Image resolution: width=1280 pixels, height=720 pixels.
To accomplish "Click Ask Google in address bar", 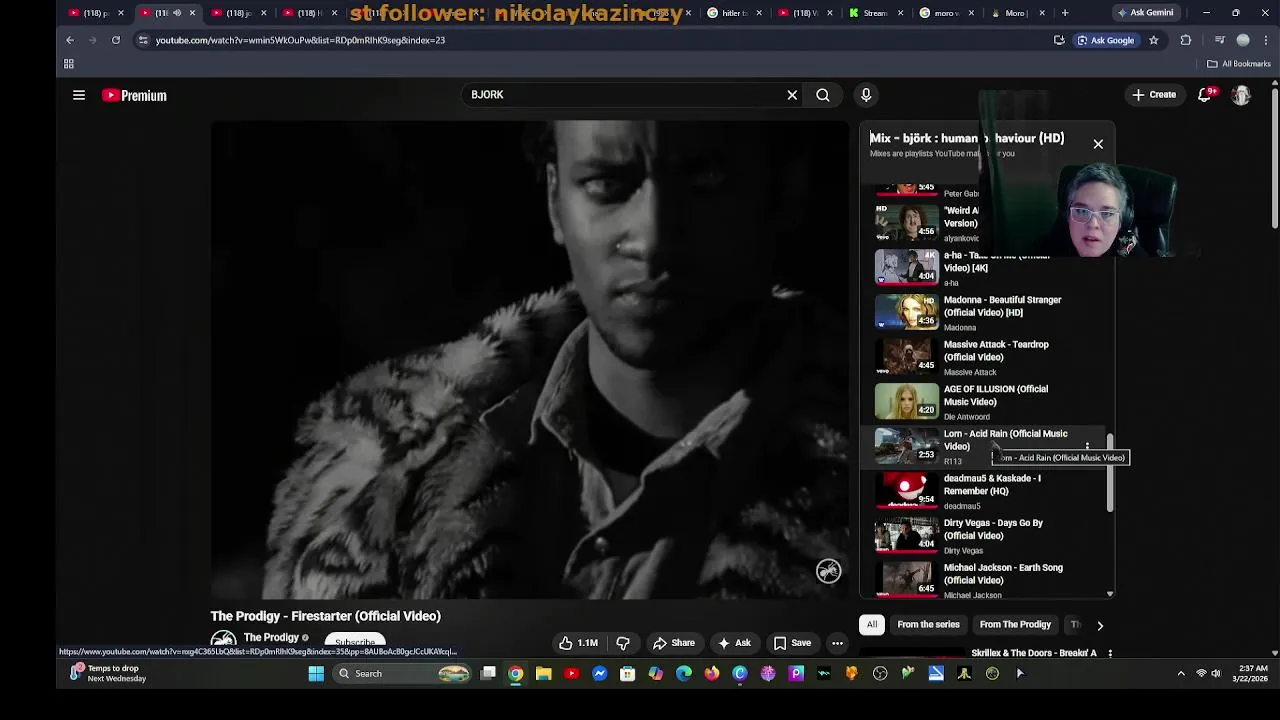I will coord(1105,40).
